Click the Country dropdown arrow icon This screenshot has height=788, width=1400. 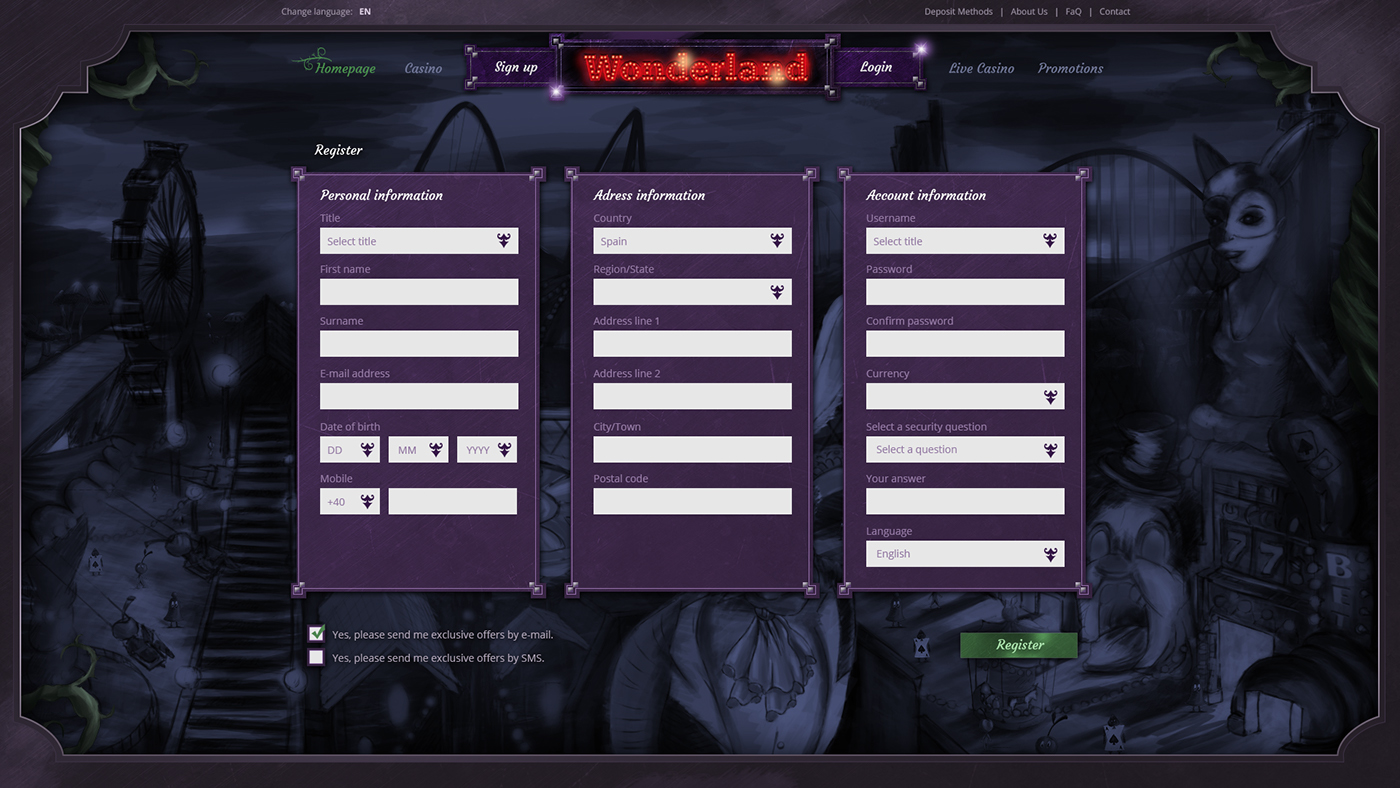(777, 241)
